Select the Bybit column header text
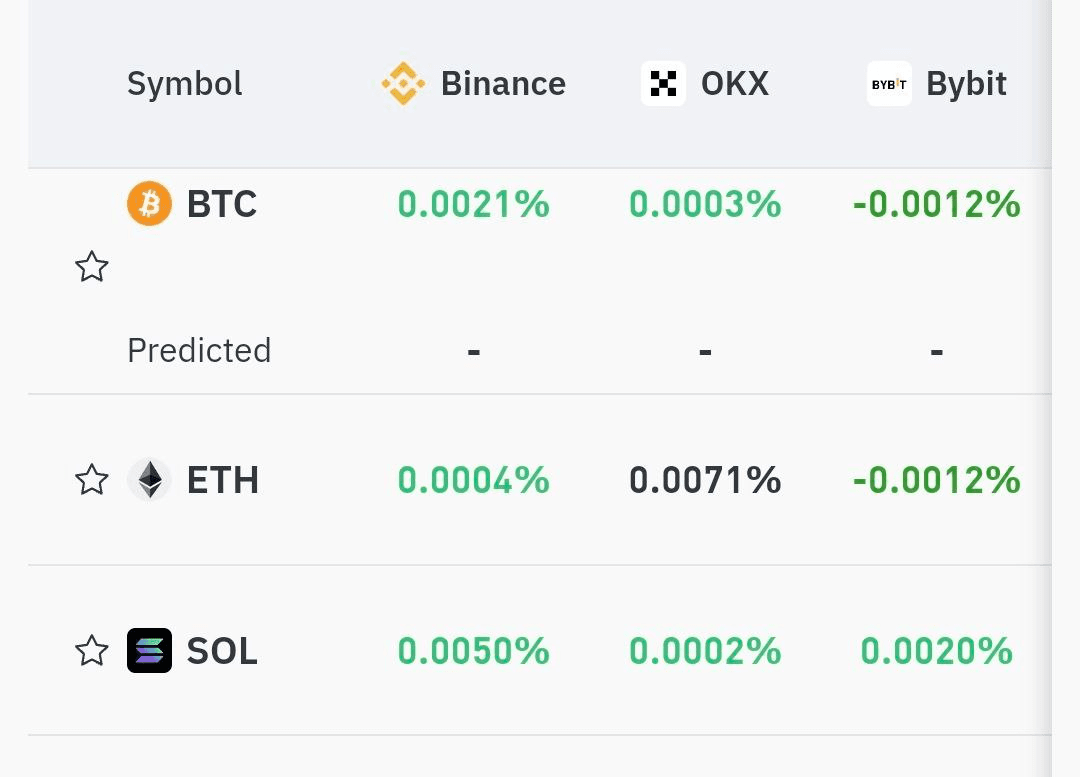This screenshot has height=777, width=1080. coord(966,83)
